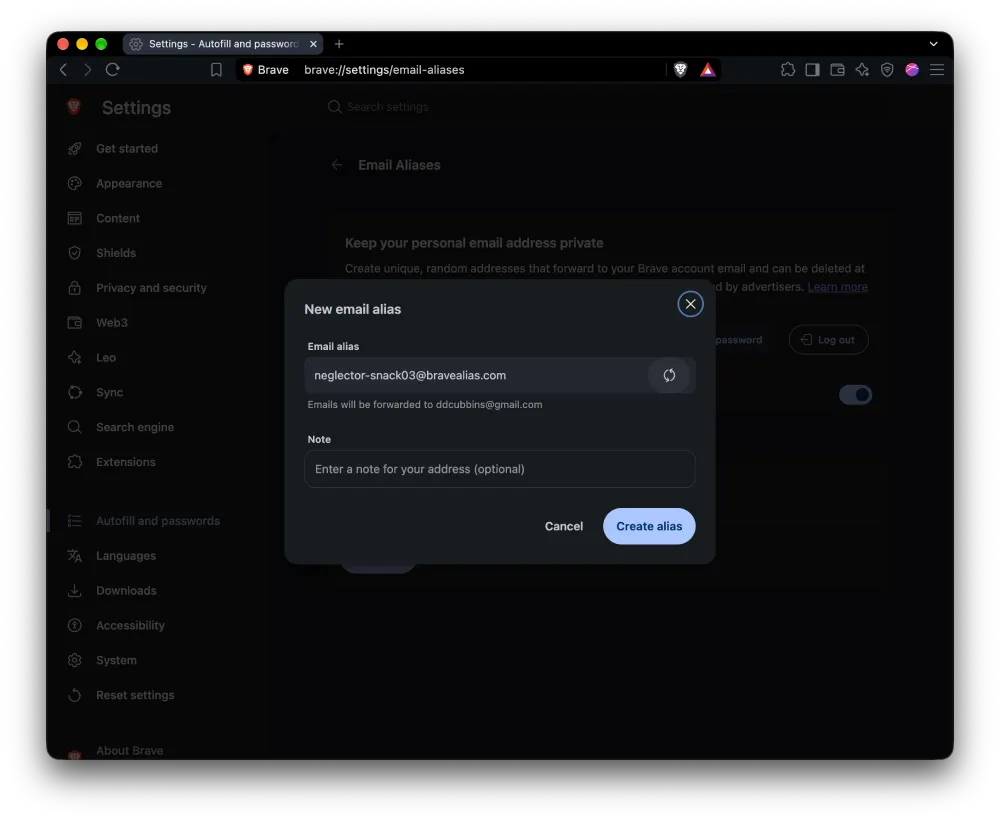
Task: Go forward to next page
Action: 87,70
